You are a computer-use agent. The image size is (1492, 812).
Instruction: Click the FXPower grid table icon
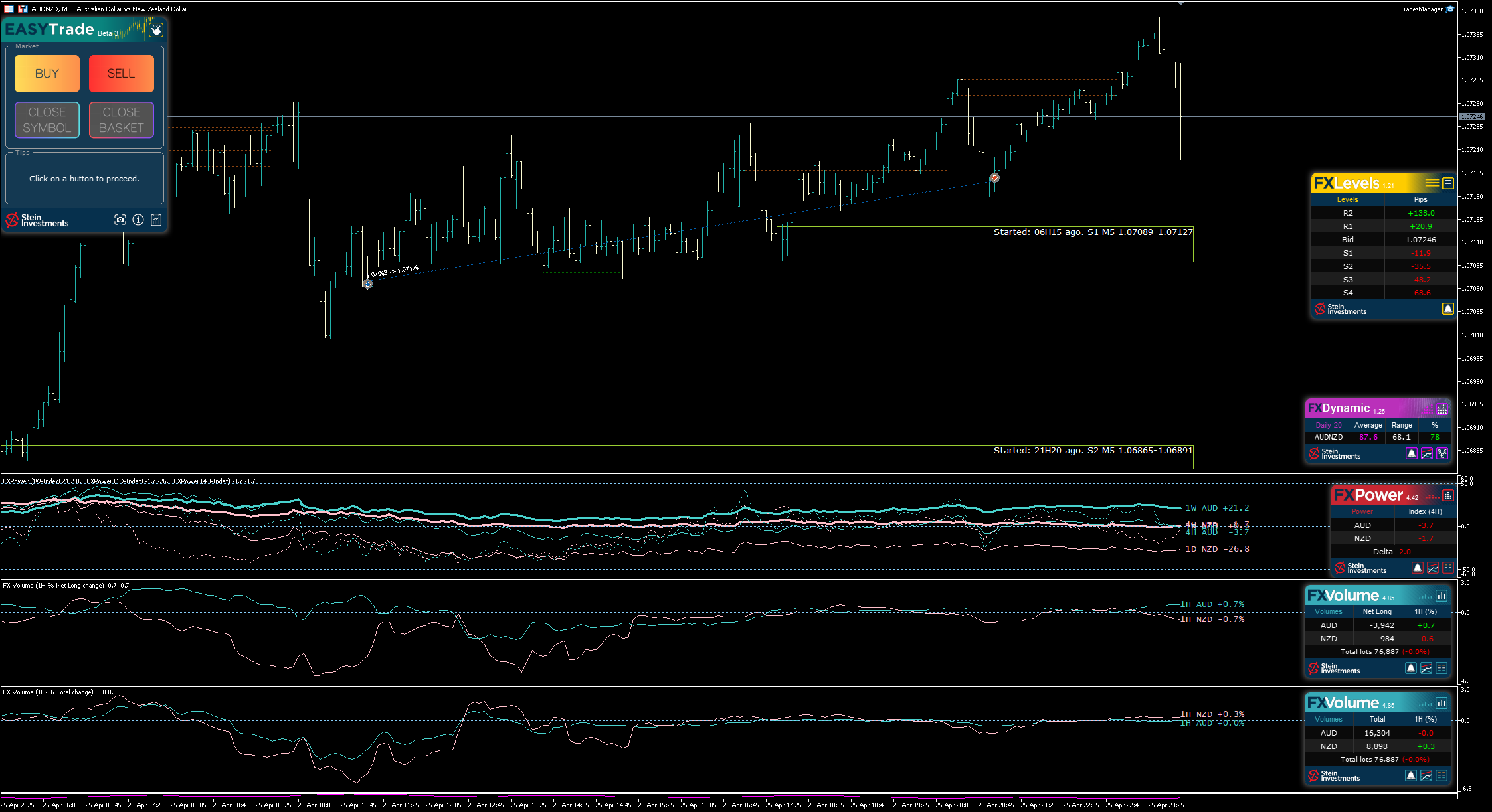(1448, 568)
